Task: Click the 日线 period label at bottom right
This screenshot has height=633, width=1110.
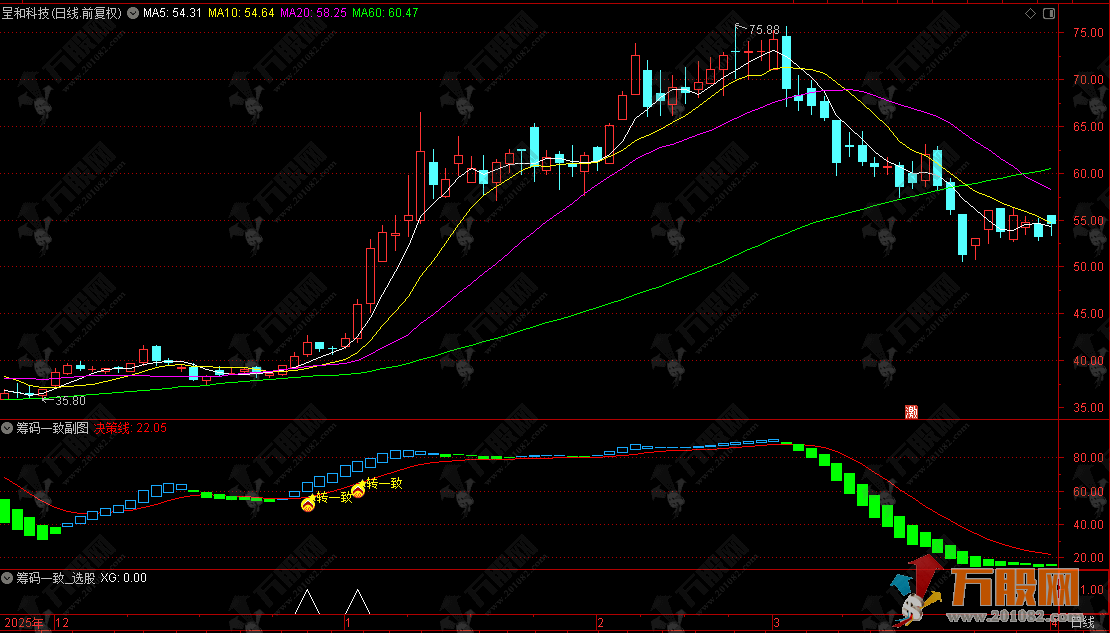Action: (1082, 623)
